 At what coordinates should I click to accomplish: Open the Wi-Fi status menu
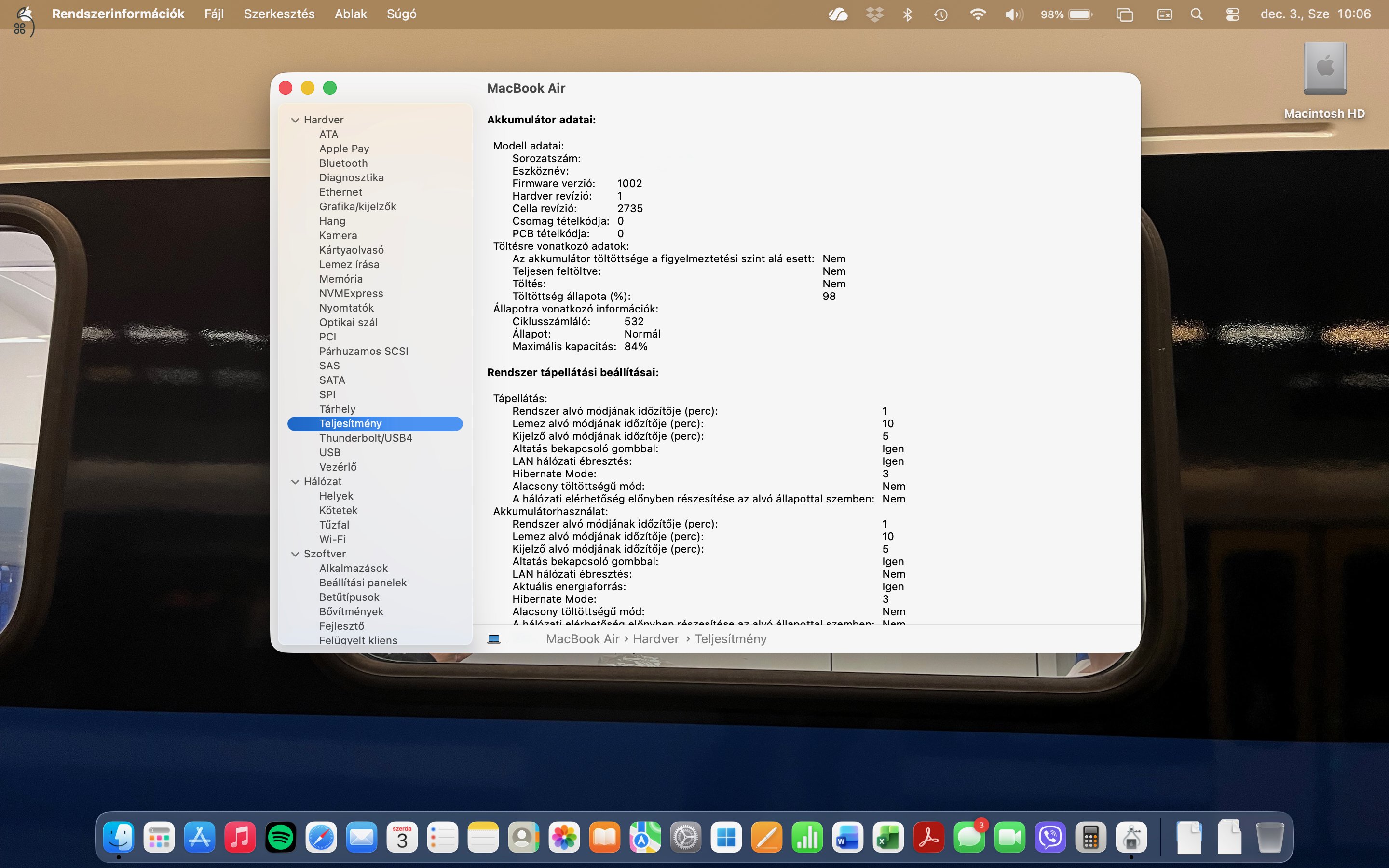click(978, 14)
